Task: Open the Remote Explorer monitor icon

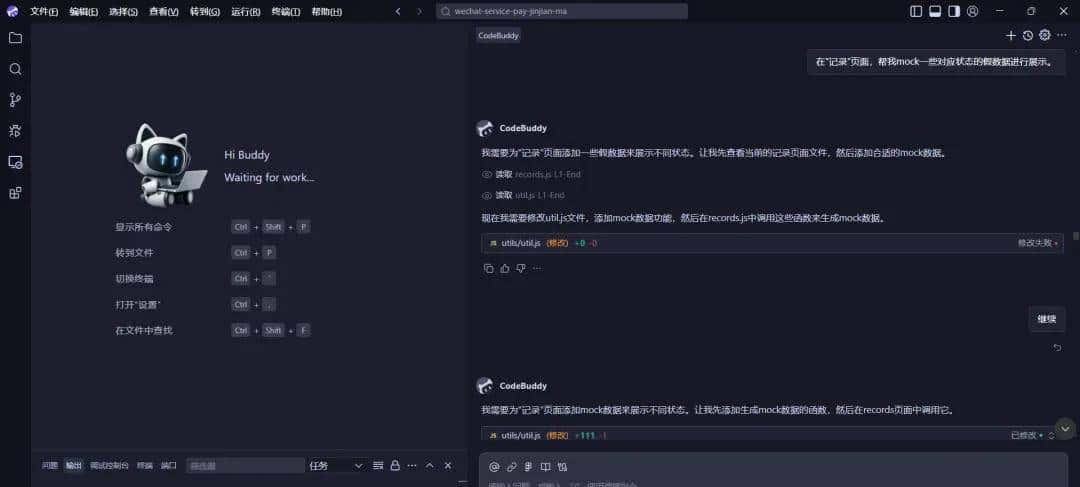Action: click(x=15, y=162)
